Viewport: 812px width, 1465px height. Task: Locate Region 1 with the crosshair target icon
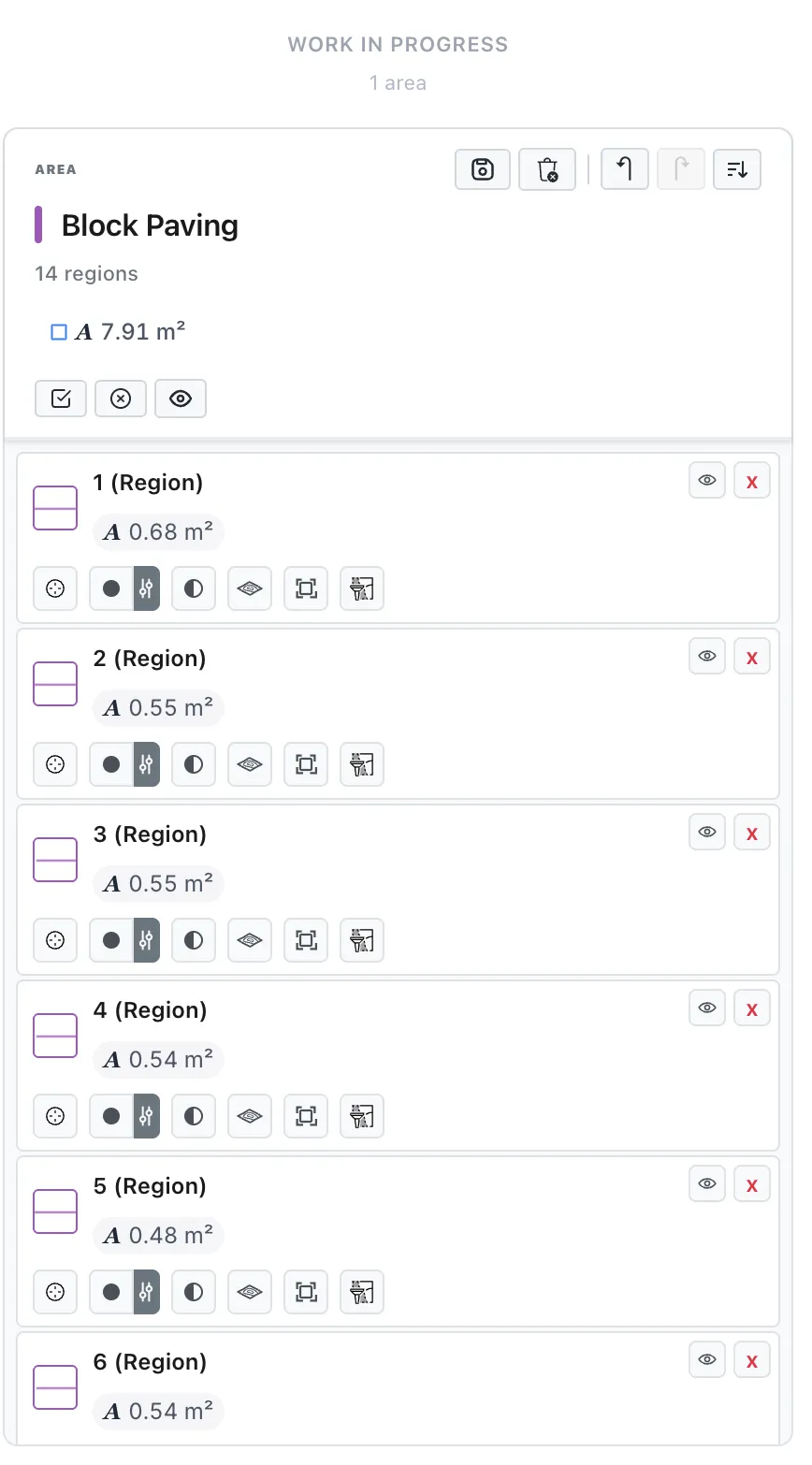click(x=55, y=588)
